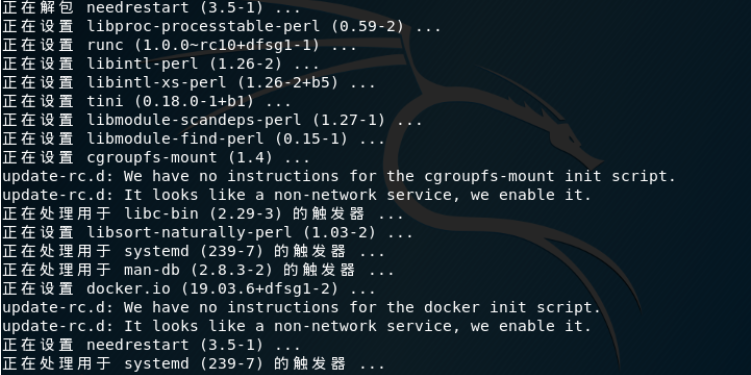Click the libmodule-find-perl package line
Image resolution: width=751 pixels, height=375 pixels.
(x=193, y=139)
